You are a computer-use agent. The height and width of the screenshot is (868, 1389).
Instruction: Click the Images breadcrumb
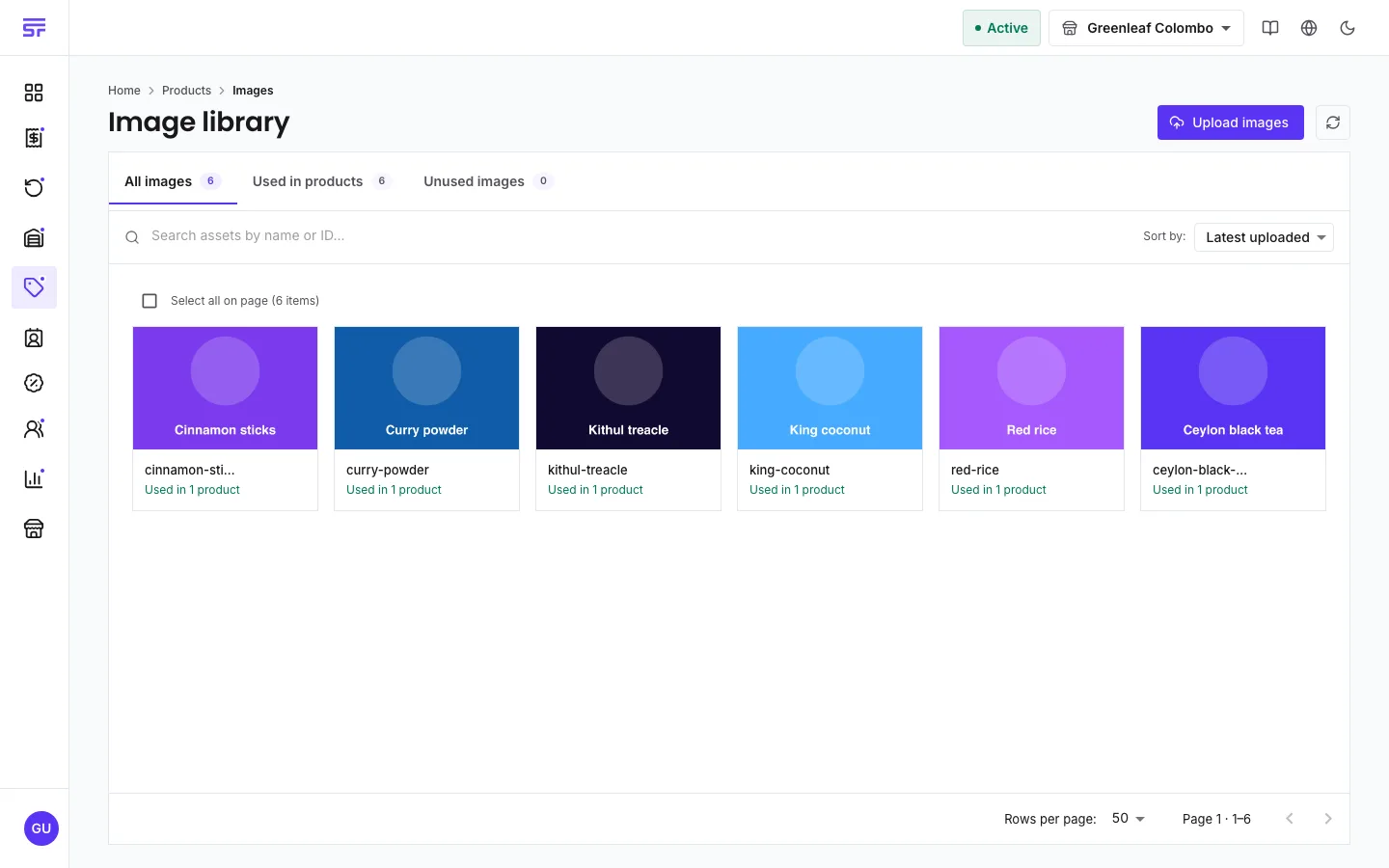[253, 91]
